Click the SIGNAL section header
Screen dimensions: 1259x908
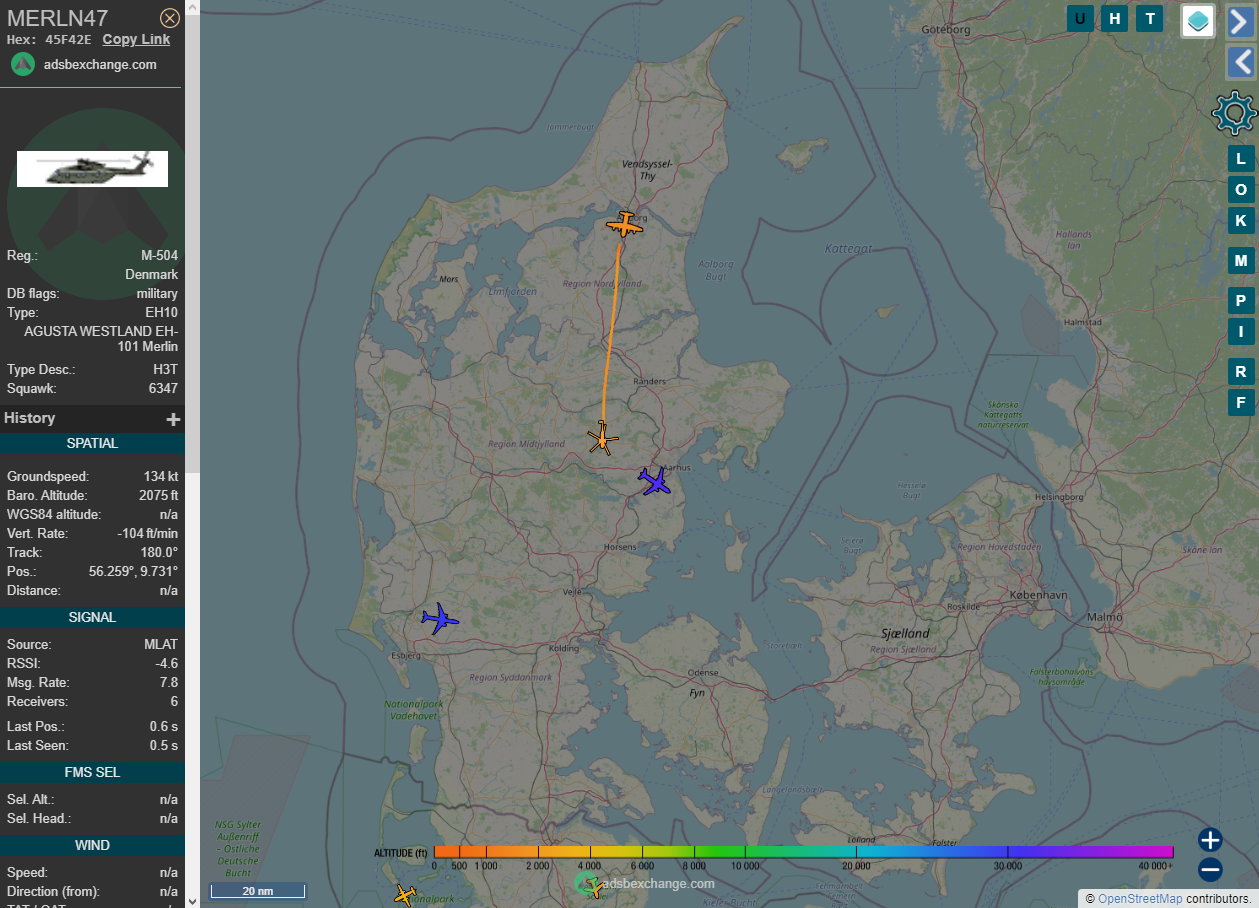coord(92,617)
